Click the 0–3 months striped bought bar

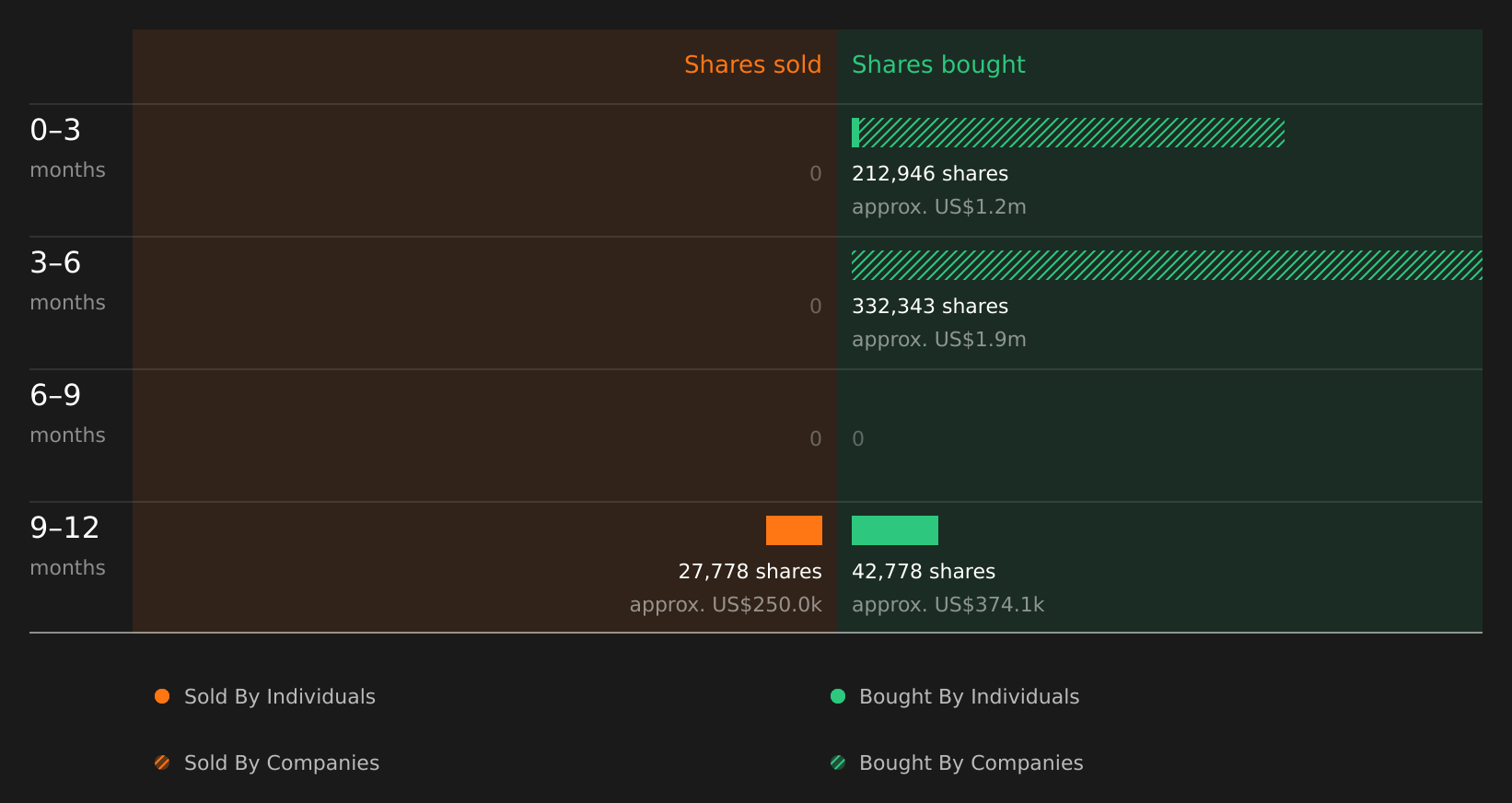point(1072,133)
